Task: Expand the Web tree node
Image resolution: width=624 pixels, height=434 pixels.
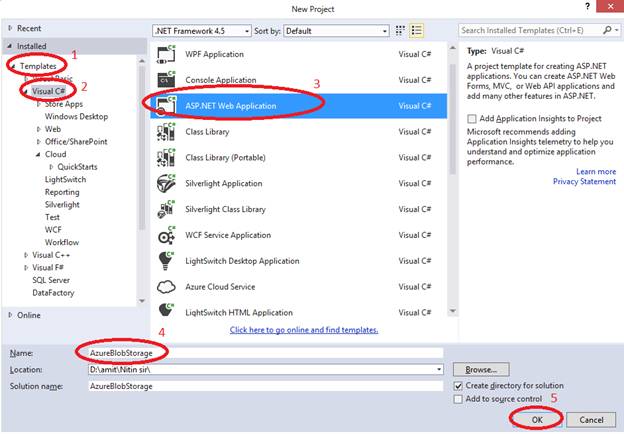Action: click(x=39, y=129)
